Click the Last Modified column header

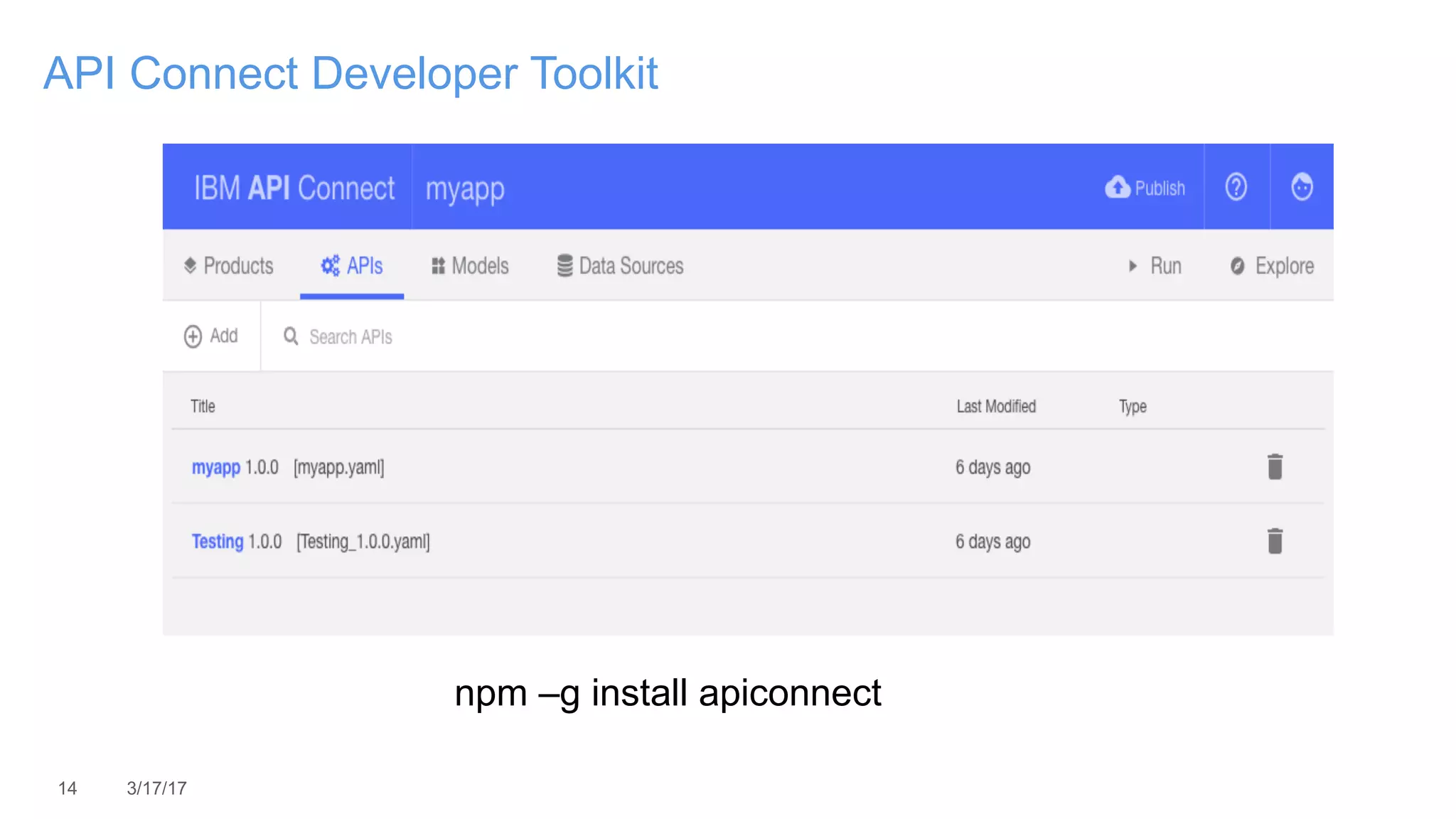(996, 407)
